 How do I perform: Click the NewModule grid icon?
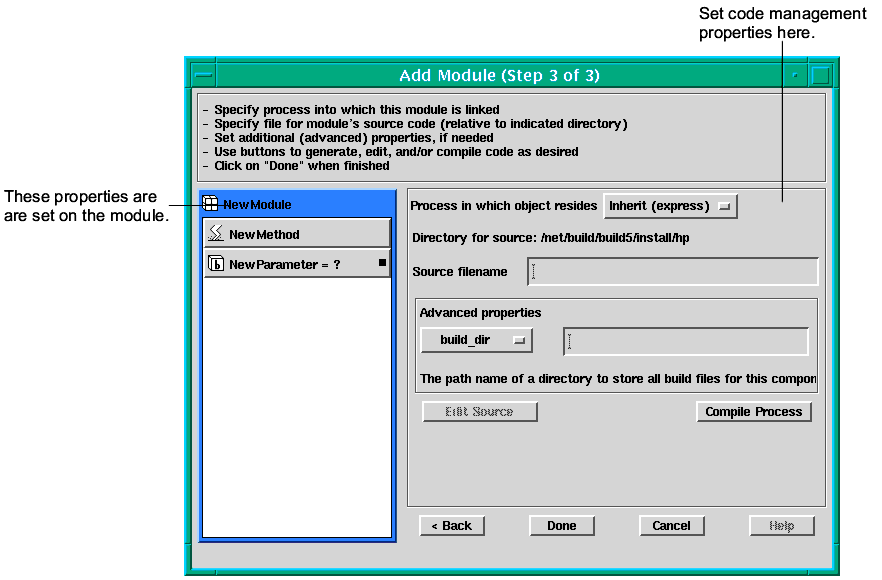(211, 204)
